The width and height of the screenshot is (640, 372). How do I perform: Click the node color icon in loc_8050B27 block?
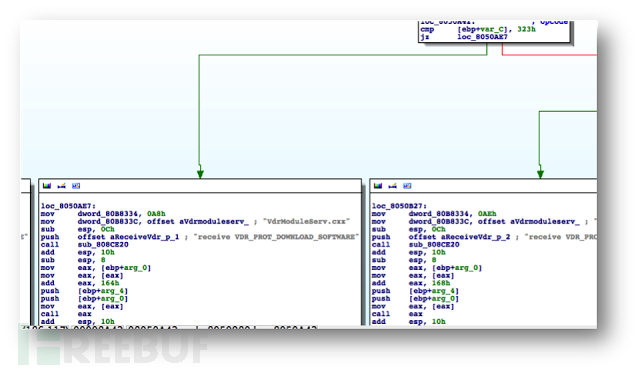[x=378, y=186]
